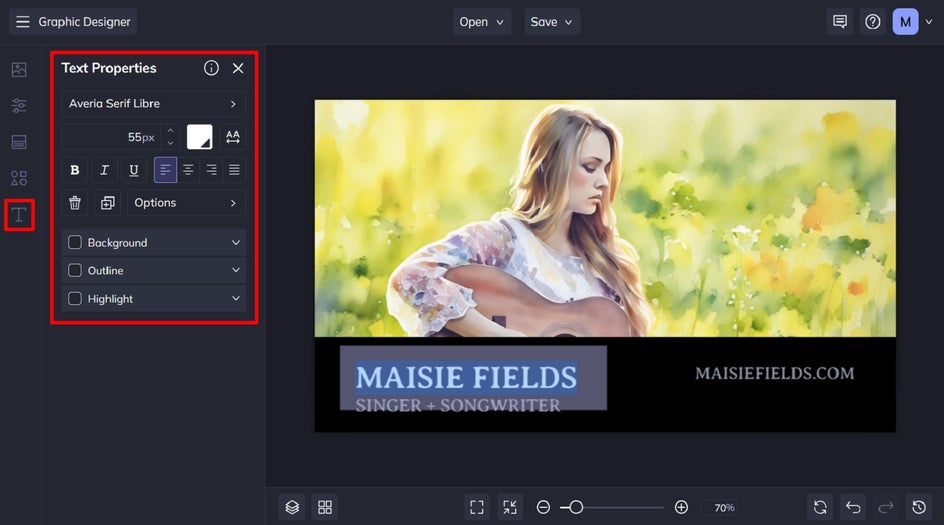Expand the account dropdown arrow
The height and width of the screenshot is (525, 944).
point(929,22)
